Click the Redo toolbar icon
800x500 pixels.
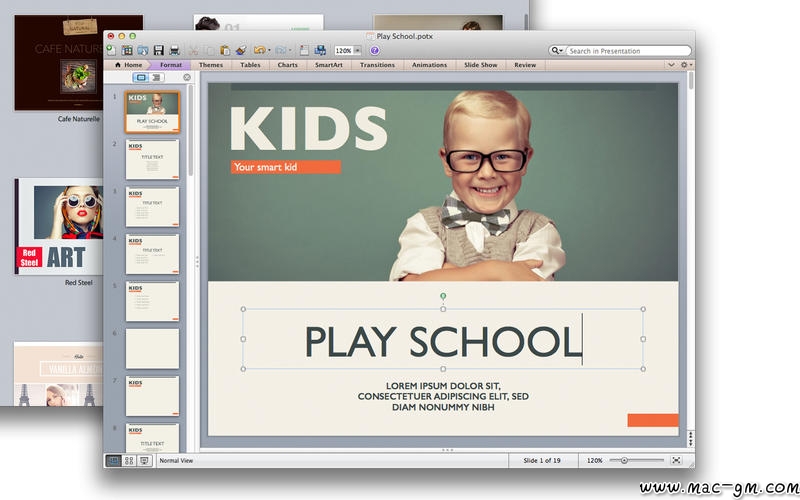280,50
